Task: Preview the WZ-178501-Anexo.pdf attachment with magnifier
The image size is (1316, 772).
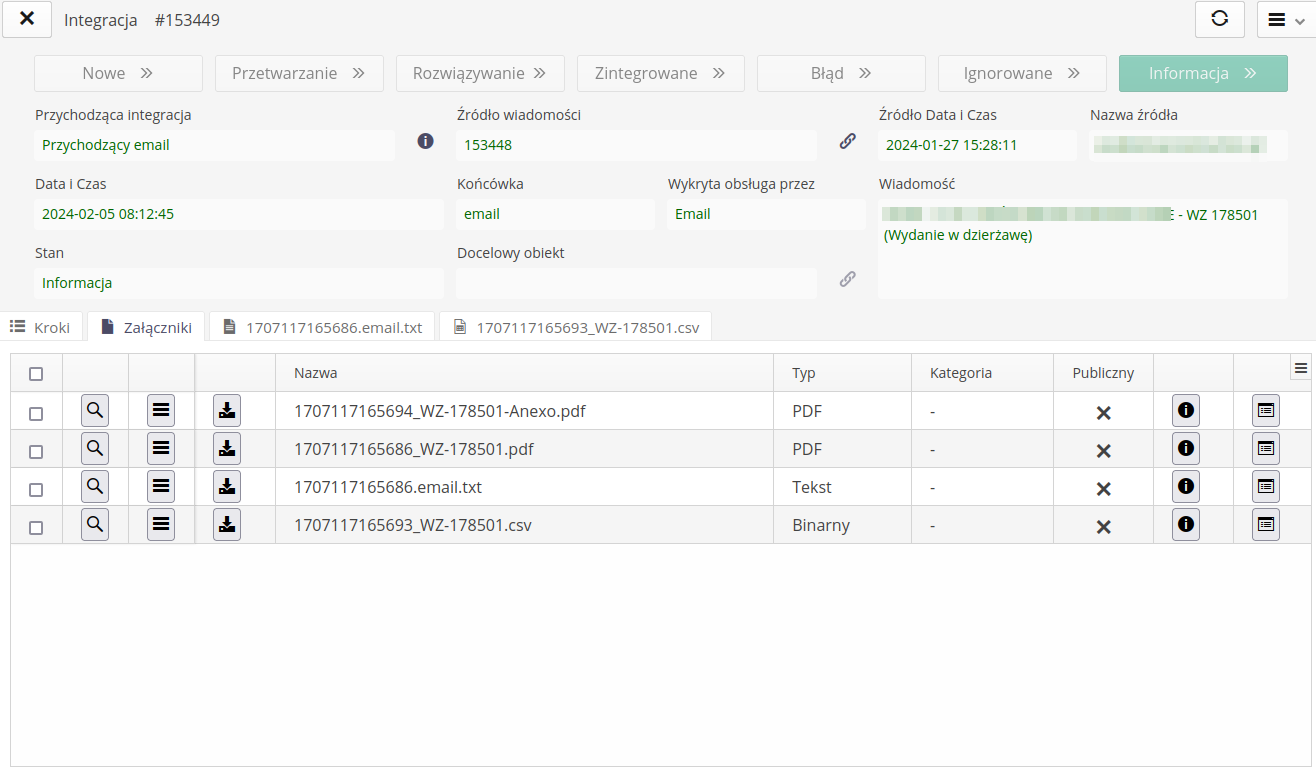Action: 95,411
